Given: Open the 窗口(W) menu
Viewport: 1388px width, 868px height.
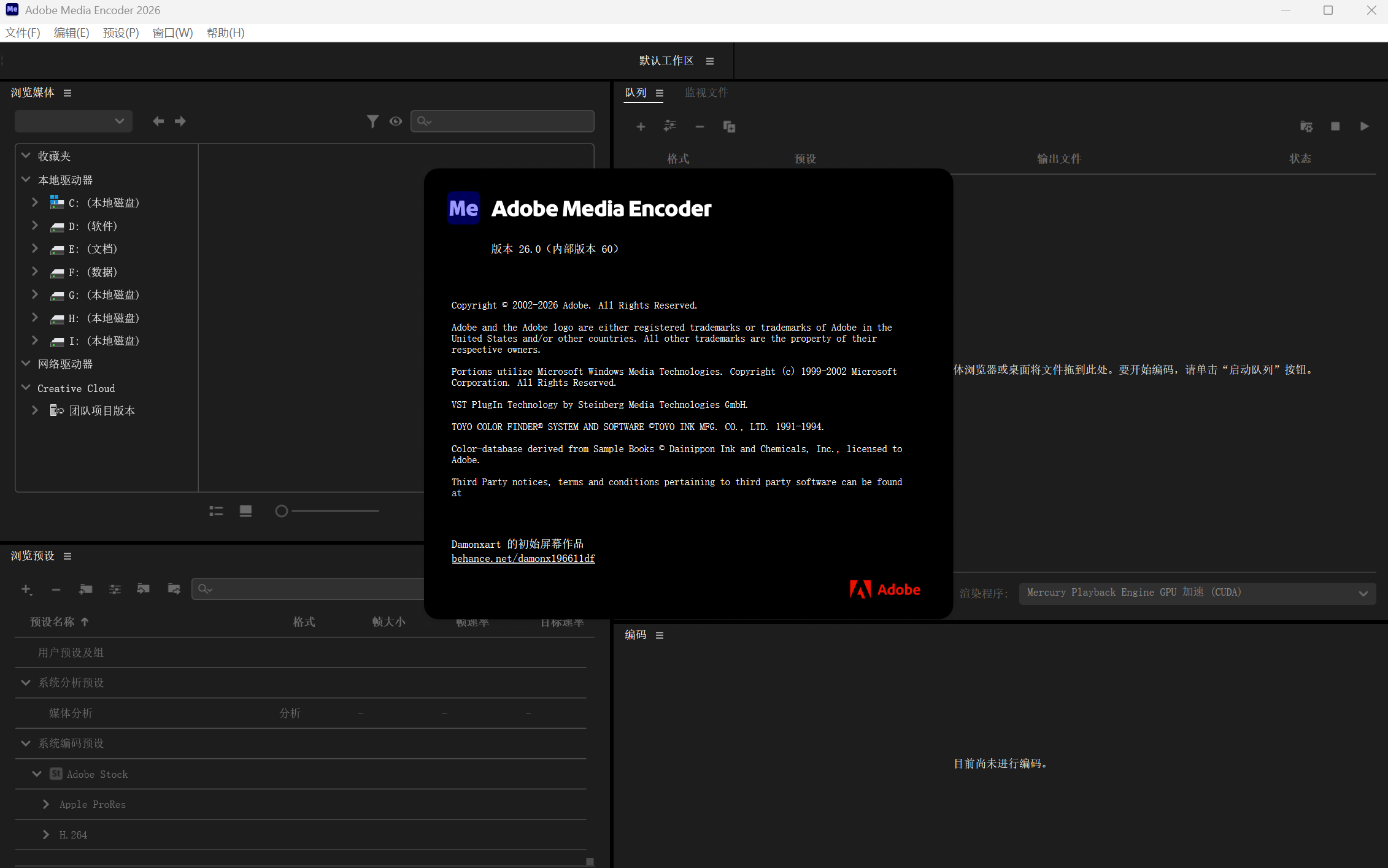Looking at the screenshot, I should tap(172, 33).
